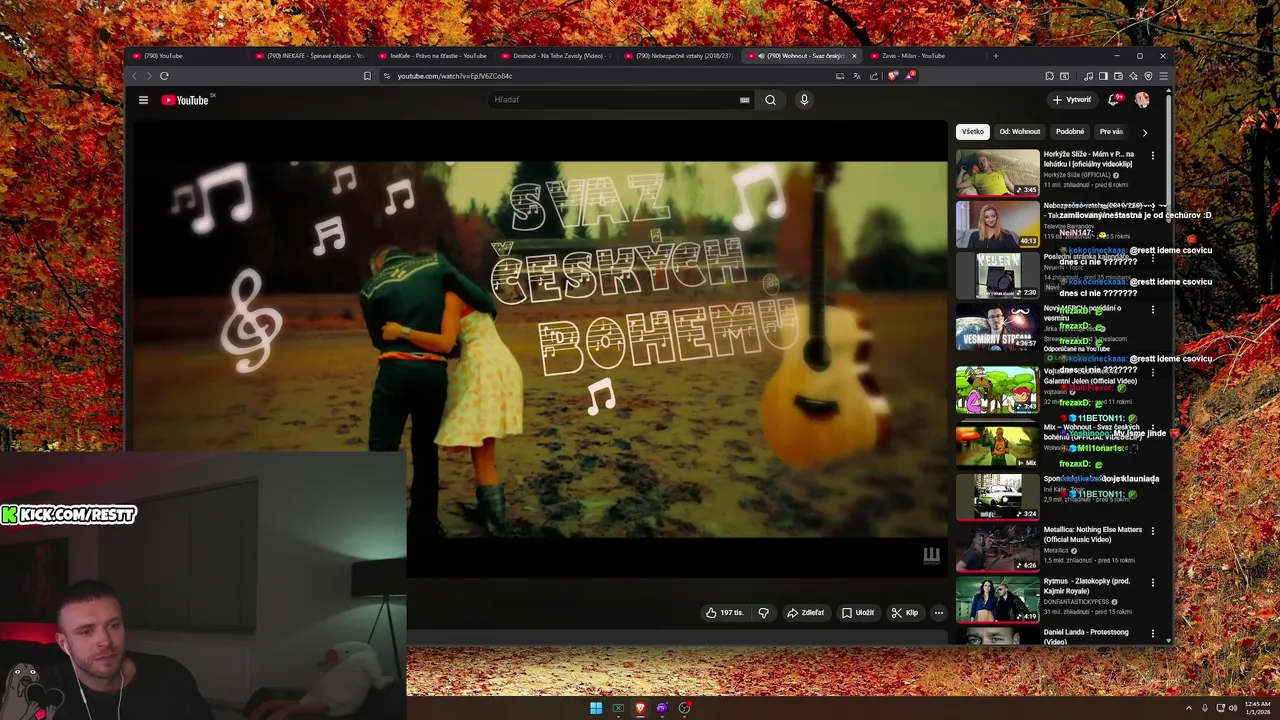Open Metallica: Nothing Else Matters video title

[x=1092, y=535]
